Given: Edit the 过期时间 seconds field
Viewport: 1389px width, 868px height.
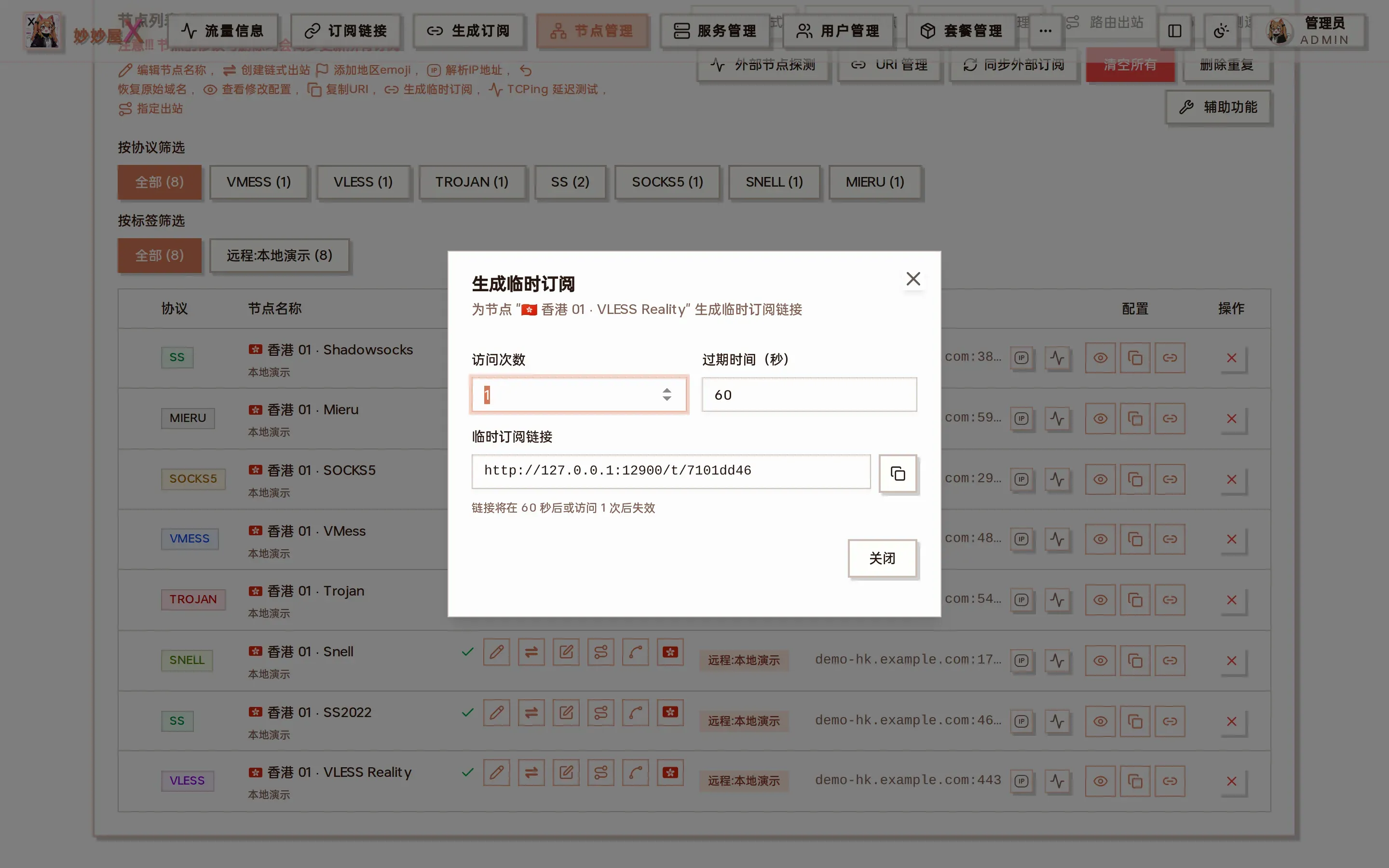Looking at the screenshot, I should click(809, 394).
